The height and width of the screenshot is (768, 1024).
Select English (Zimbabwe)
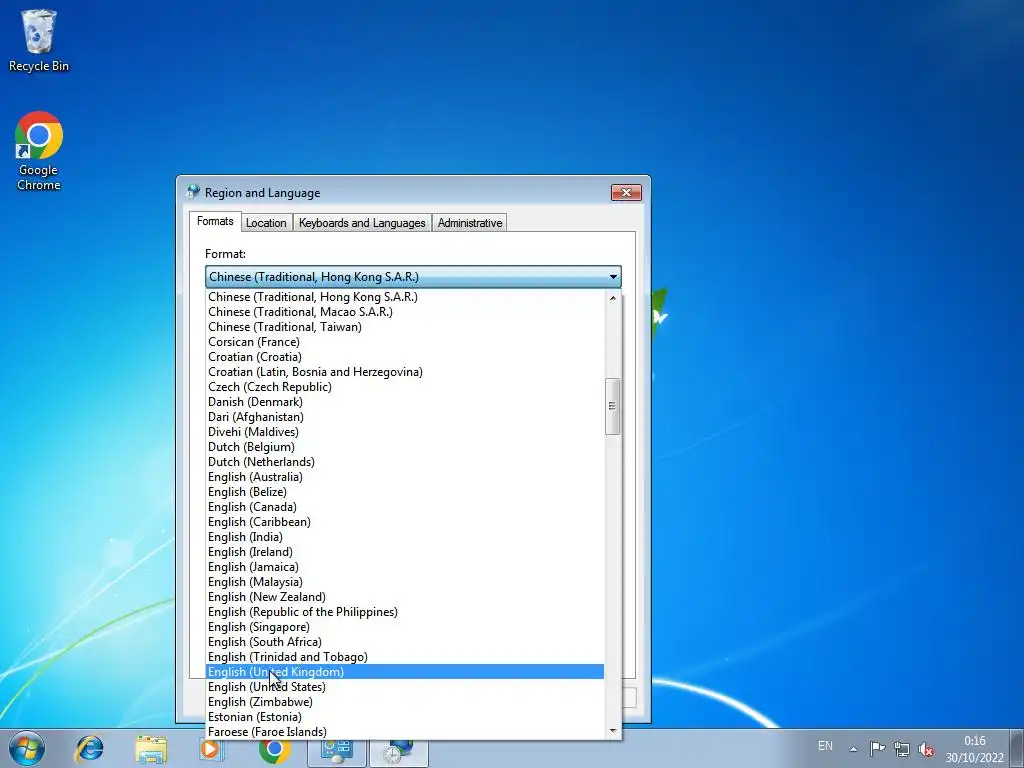pyautogui.click(x=405, y=702)
